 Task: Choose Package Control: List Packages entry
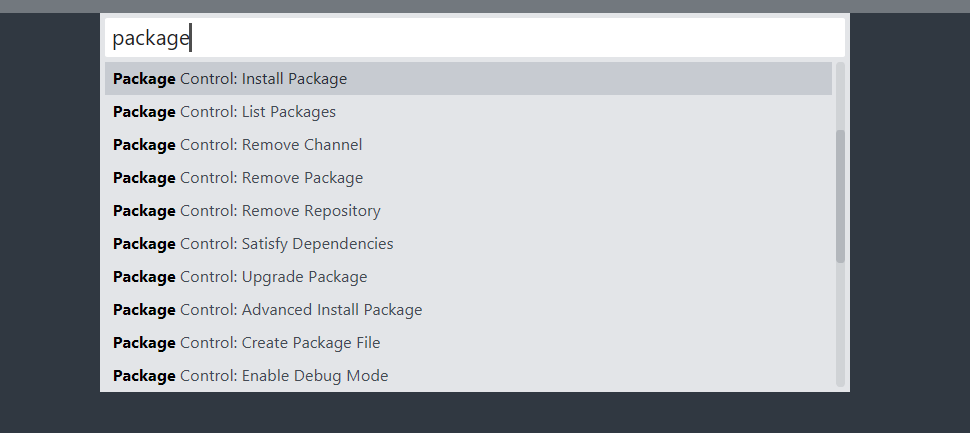pyautogui.click(x=224, y=112)
